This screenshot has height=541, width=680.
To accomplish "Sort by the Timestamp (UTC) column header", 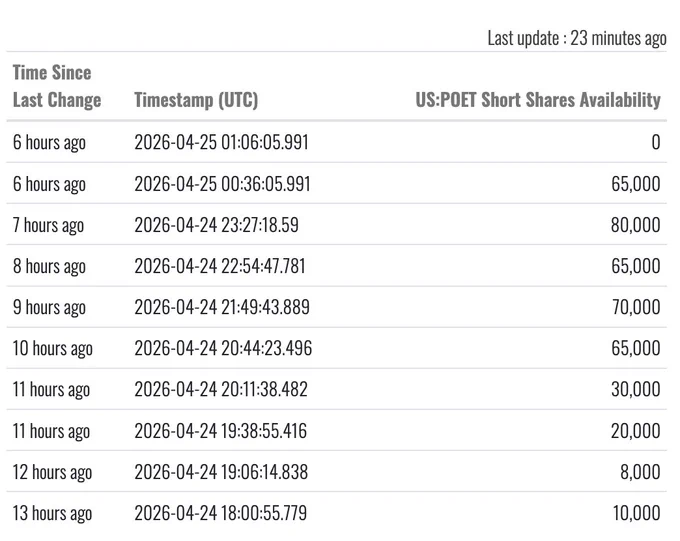I will tap(196, 100).
